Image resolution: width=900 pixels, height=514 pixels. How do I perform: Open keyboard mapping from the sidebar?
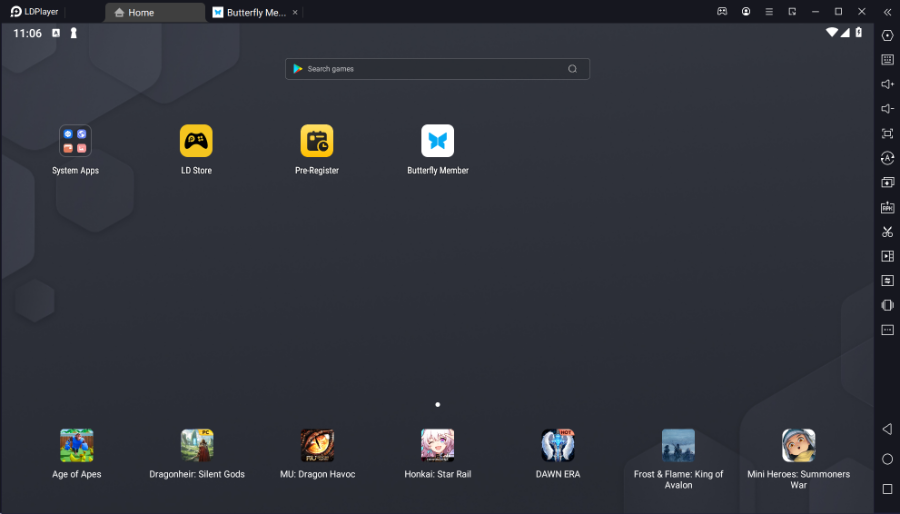pyautogui.click(x=887, y=60)
